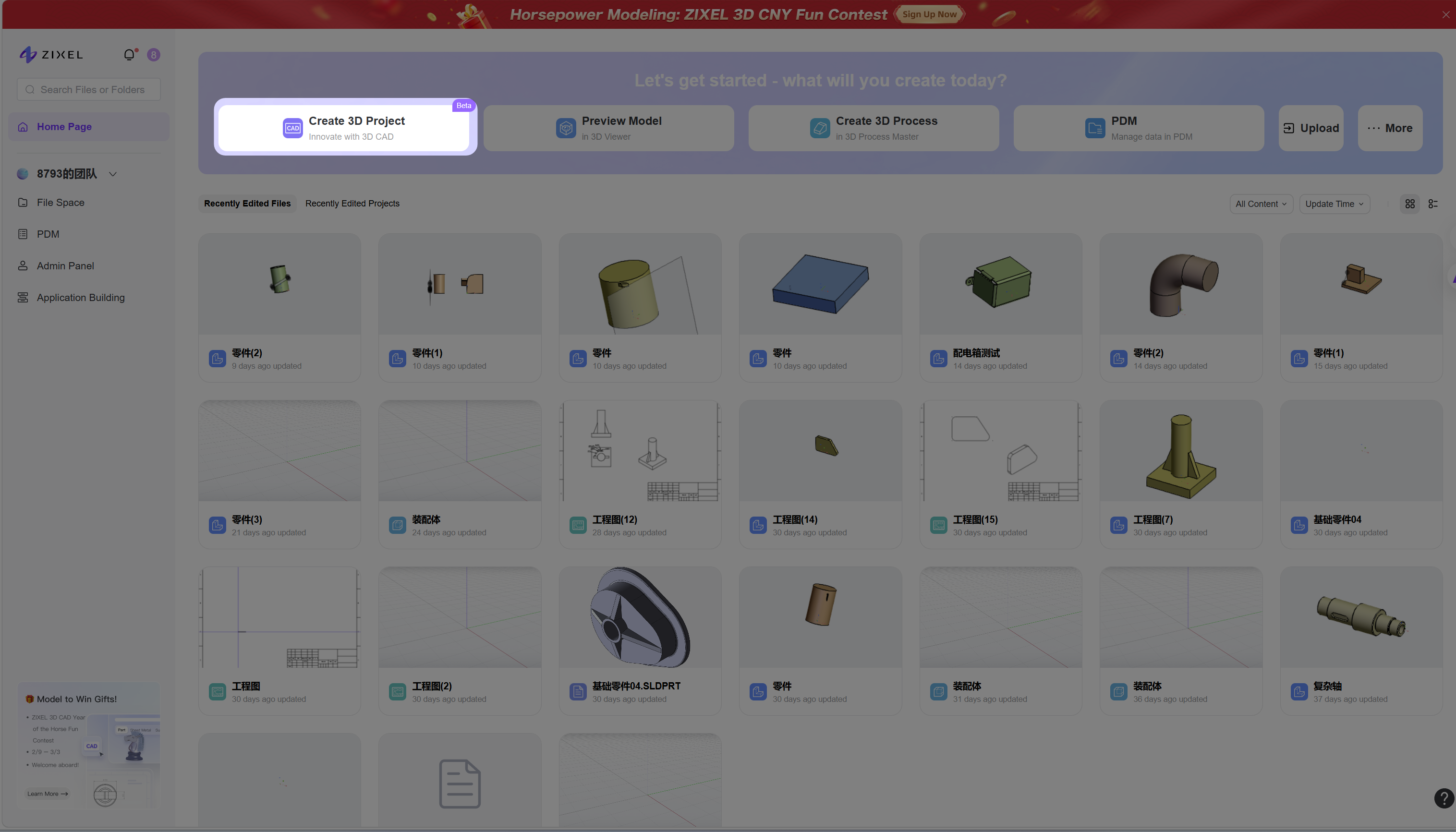Viewport: 1456px width, 832px height.
Task: Click the part icon beside 零件(3)
Action: (x=217, y=525)
